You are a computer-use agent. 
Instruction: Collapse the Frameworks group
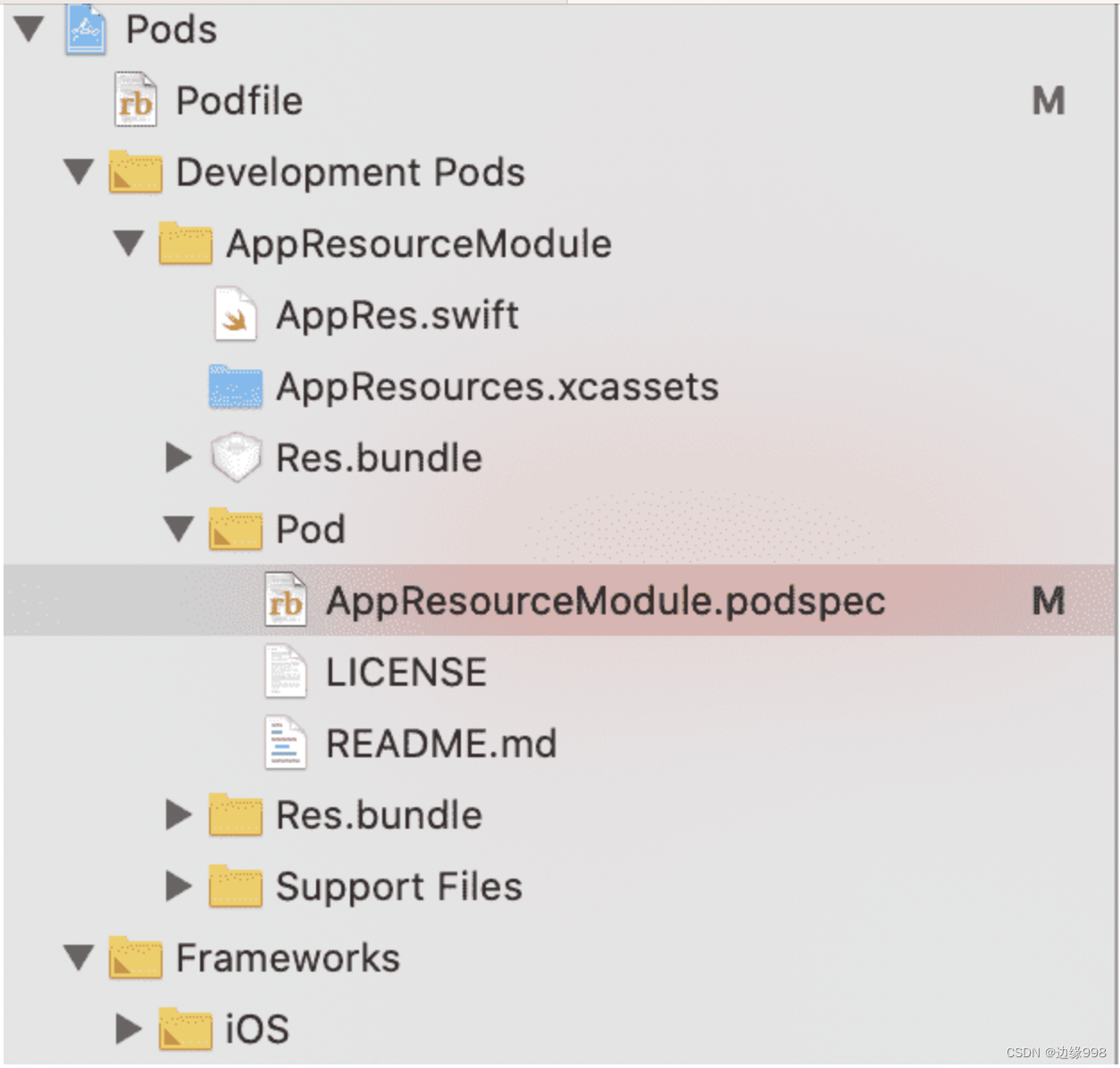79,957
